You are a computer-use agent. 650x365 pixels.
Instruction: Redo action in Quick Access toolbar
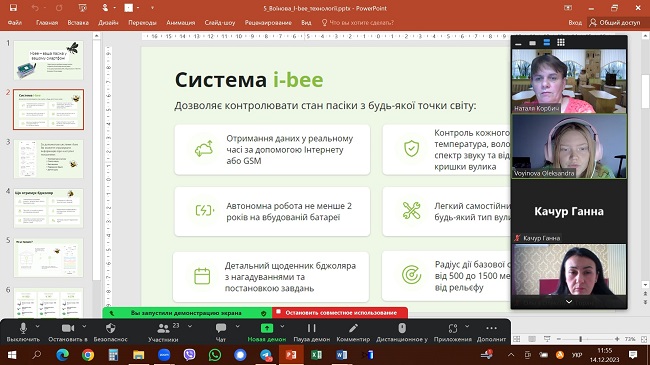point(59,8)
